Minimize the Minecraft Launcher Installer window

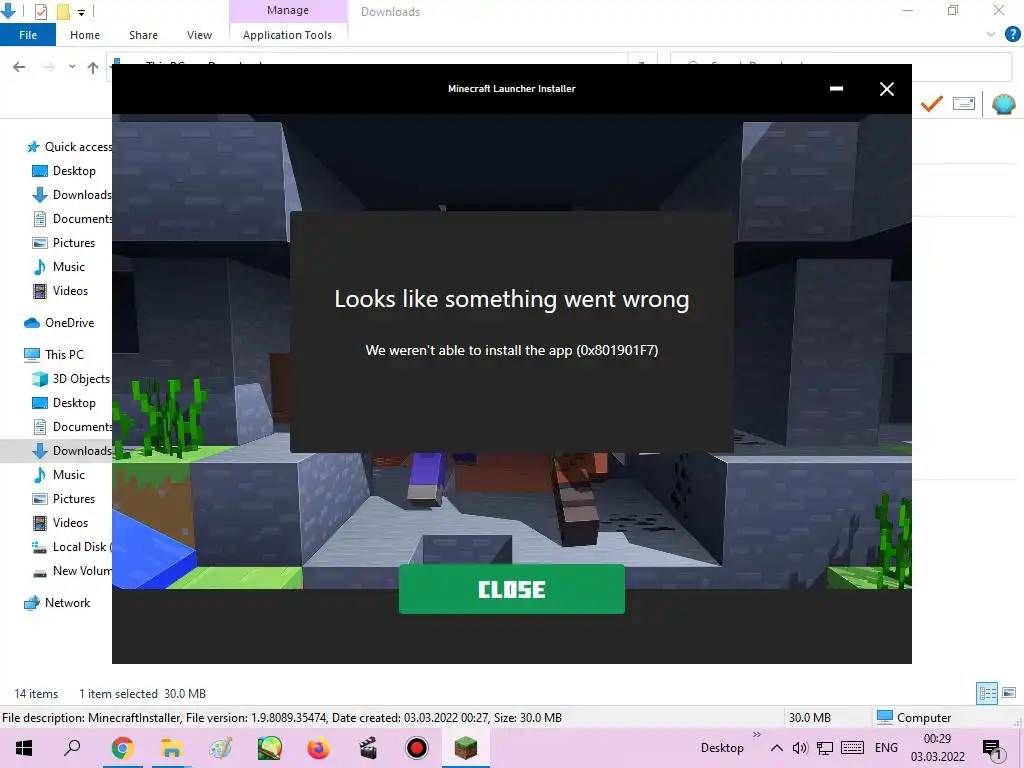(x=836, y=89)
